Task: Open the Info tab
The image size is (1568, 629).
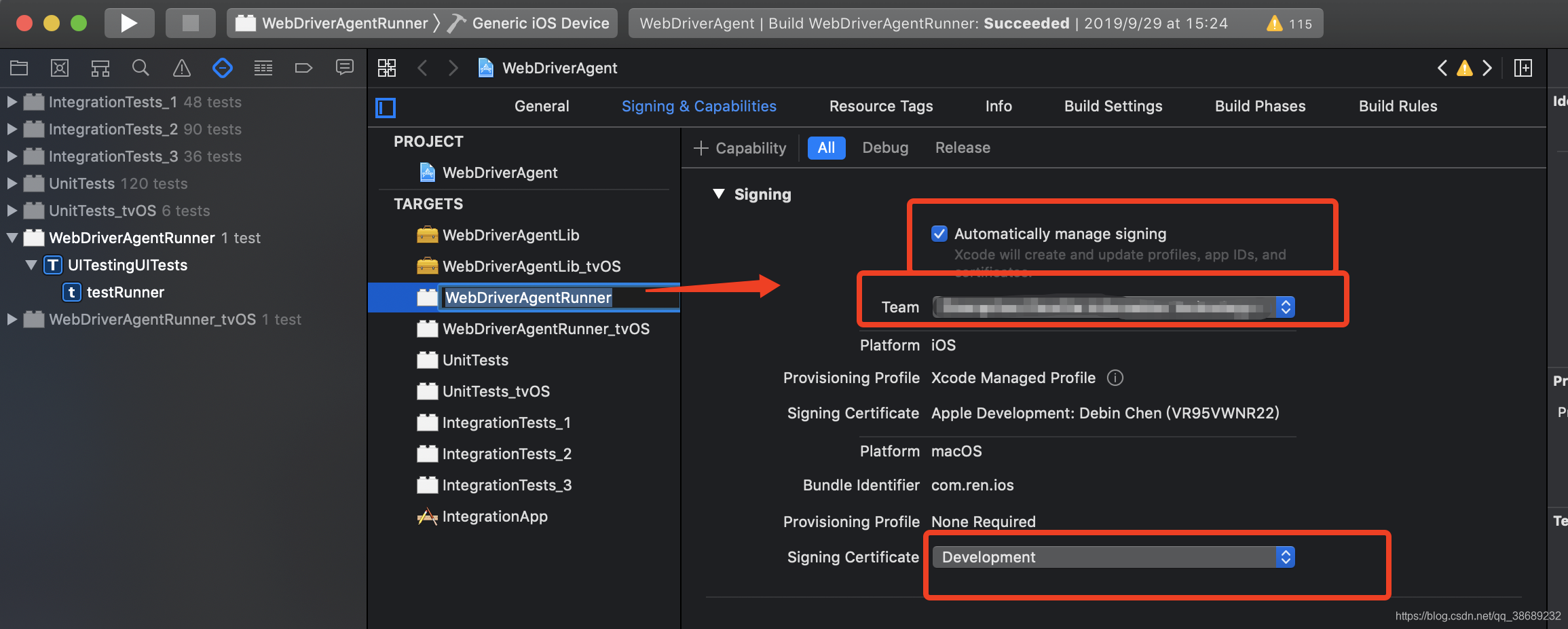Action: tap(998, 106)
